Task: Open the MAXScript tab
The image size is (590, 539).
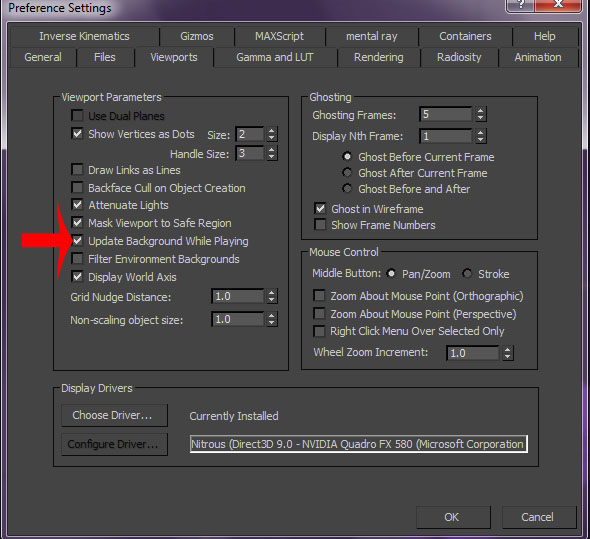Action: coord(279,36)
